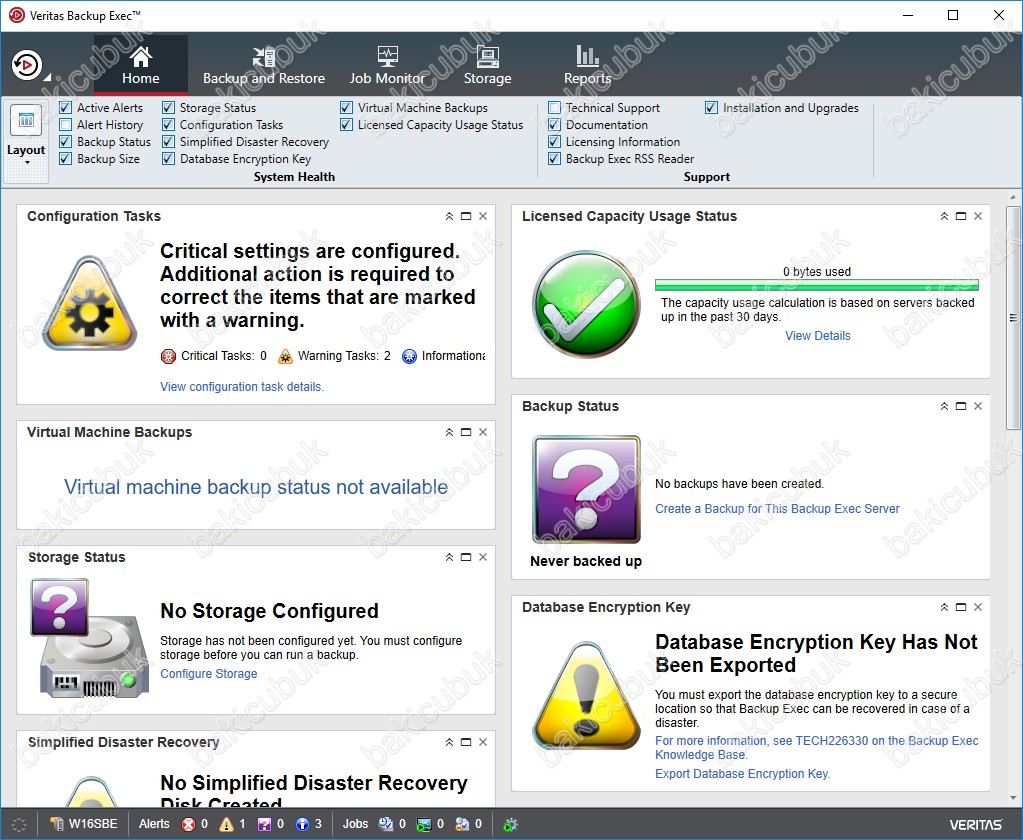Screen dimensions: 1023x840
Task: Go to the Storage tab
Action: (487, 66)
